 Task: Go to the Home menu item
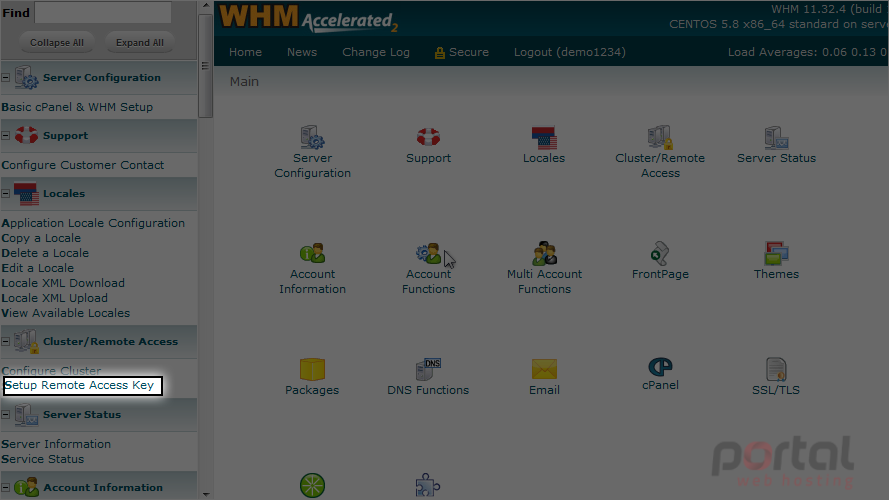coord(245,52)
